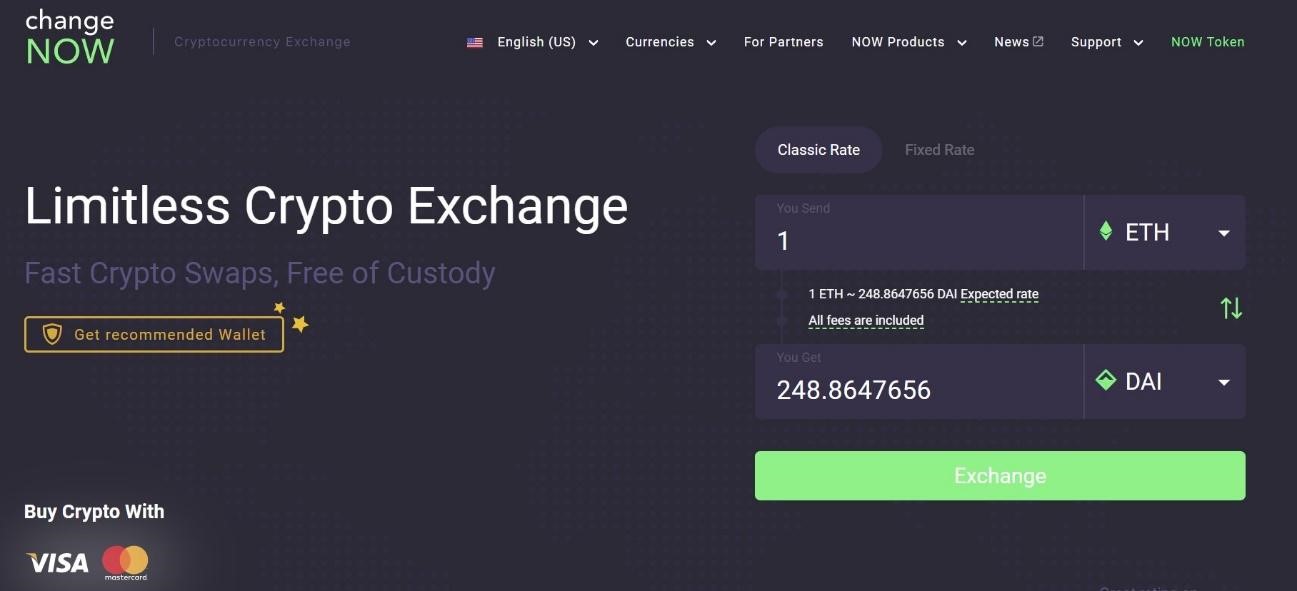Open the NOW Products menu
The width and height of the screenshot is (1297, 591).
(x=909, y=42)
